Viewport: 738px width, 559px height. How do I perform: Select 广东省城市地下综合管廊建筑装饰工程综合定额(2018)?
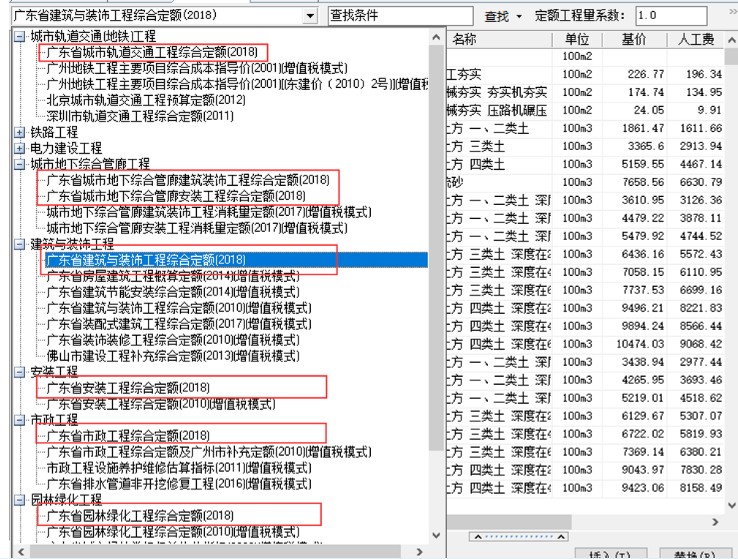pyautogui.click(x=188, y=180)
